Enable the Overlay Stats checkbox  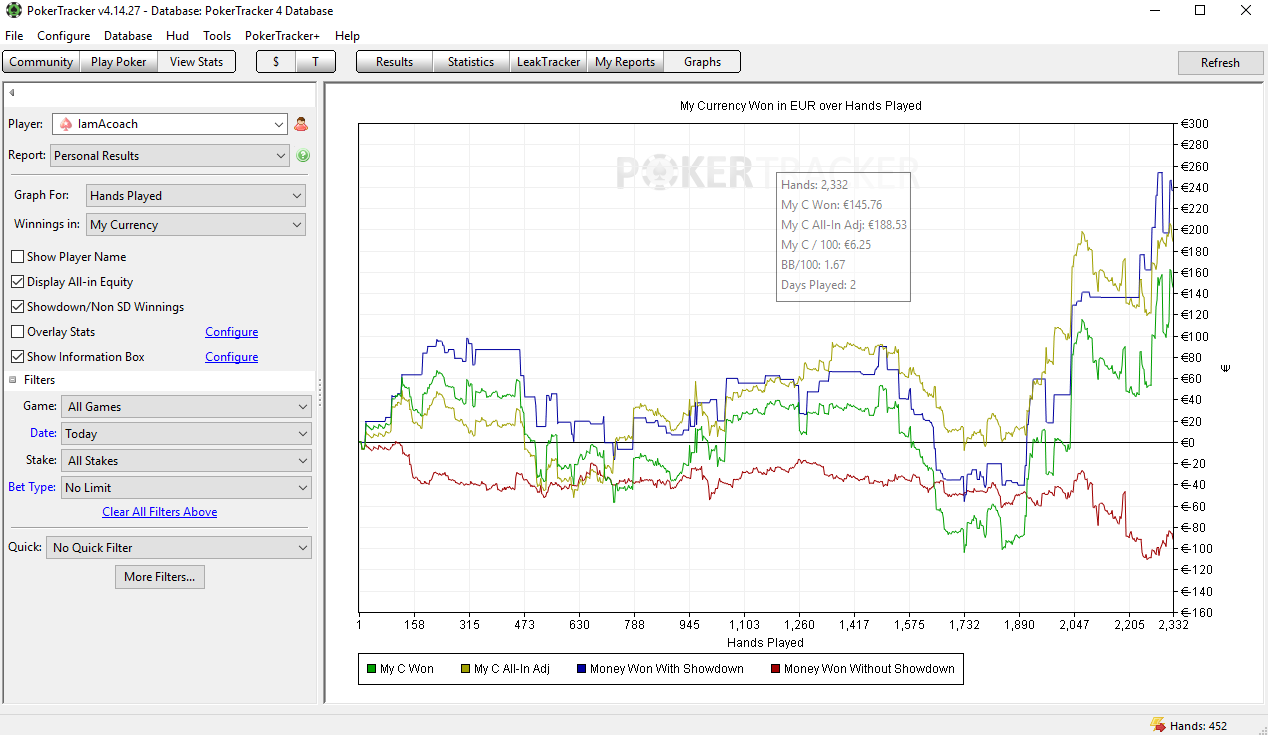18,332
